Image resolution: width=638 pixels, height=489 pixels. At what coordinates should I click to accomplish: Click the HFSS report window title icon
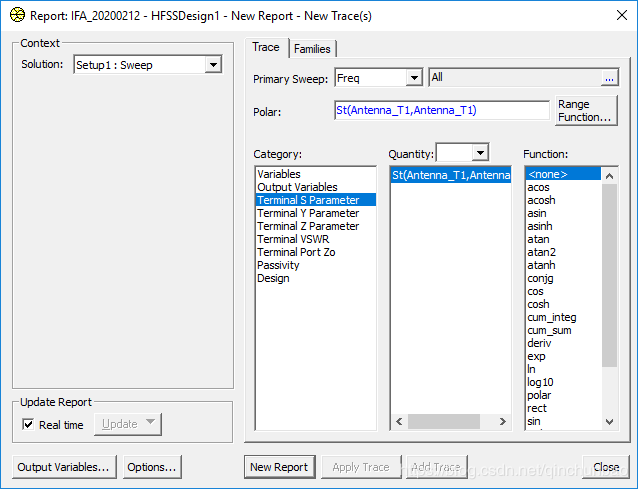pos(17,15)
